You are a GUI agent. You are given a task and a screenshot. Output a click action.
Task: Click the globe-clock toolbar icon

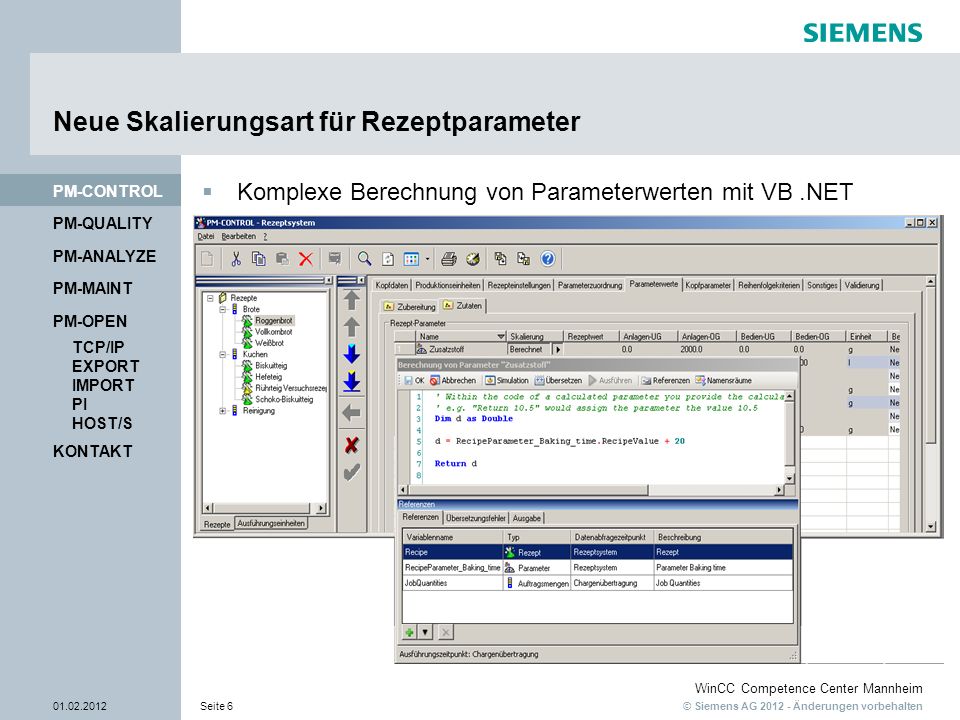point(473,259)
